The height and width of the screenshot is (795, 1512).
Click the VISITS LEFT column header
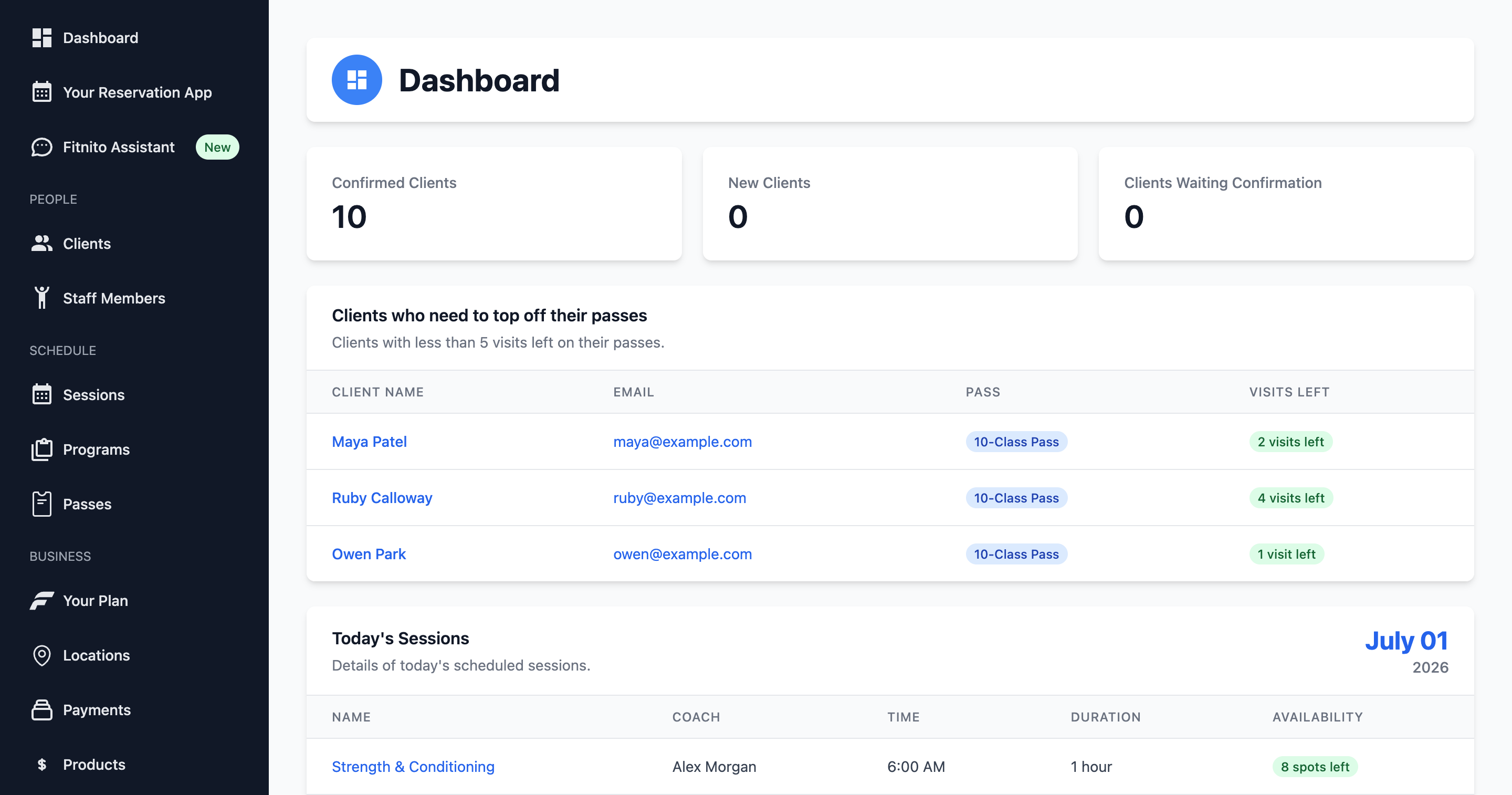(1289, 392)
